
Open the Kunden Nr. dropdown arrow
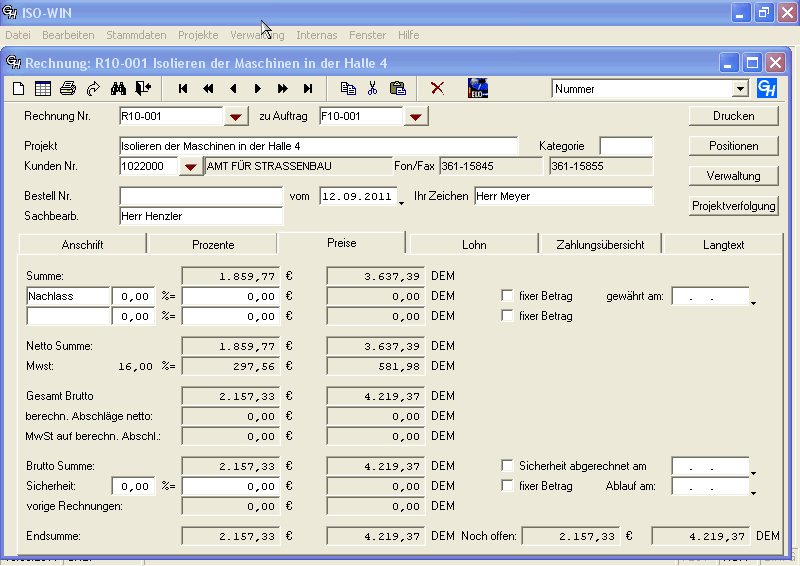(190, 166)
